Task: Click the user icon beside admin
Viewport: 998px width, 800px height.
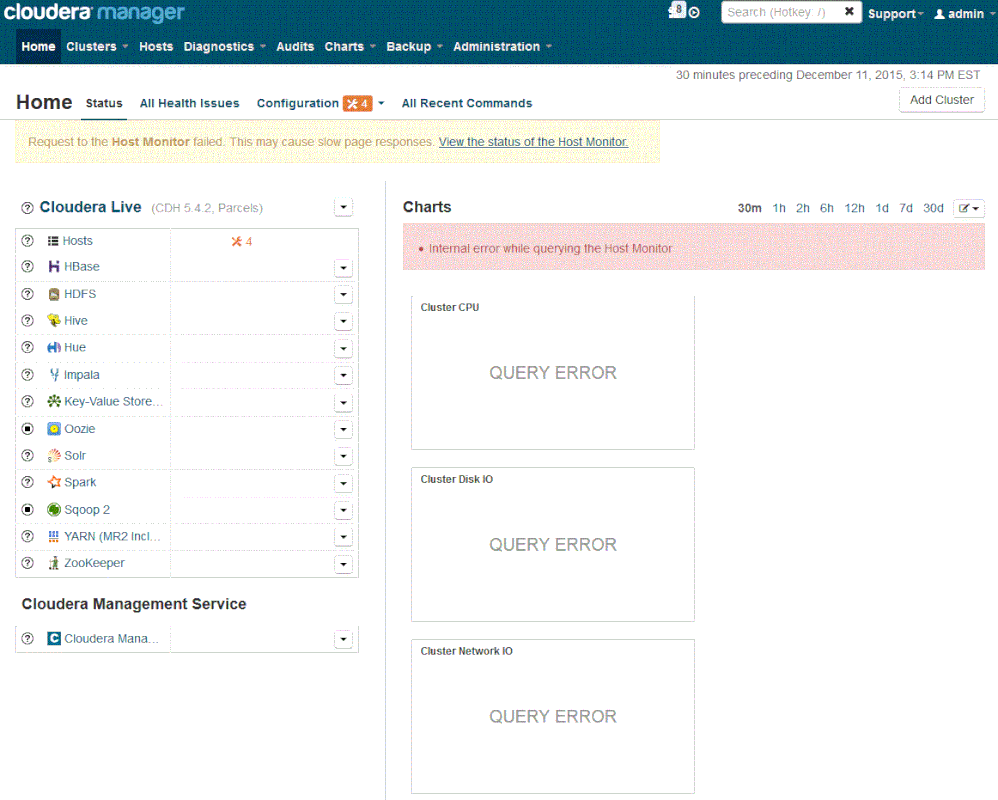Action: 939,14
